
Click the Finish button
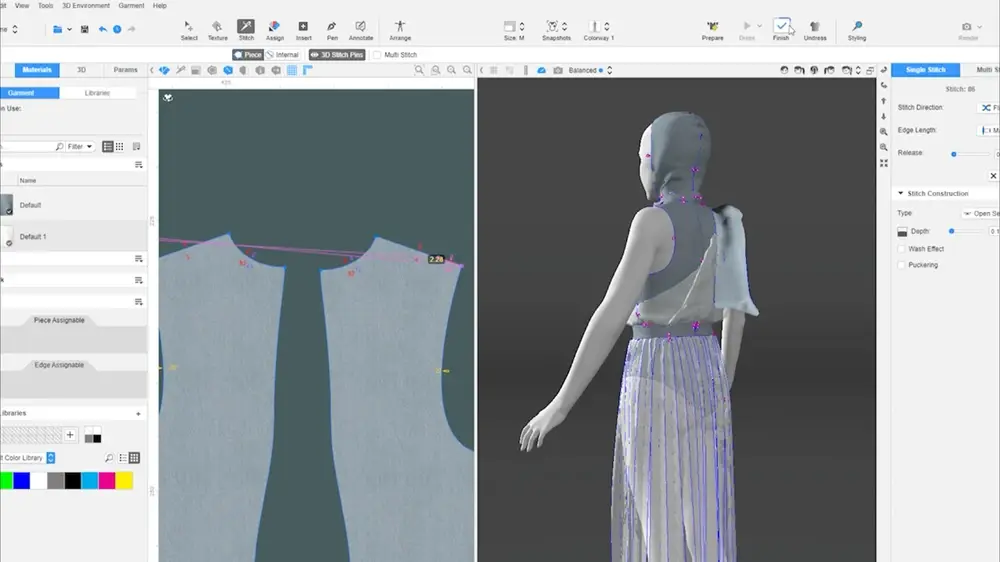[781, 28]
